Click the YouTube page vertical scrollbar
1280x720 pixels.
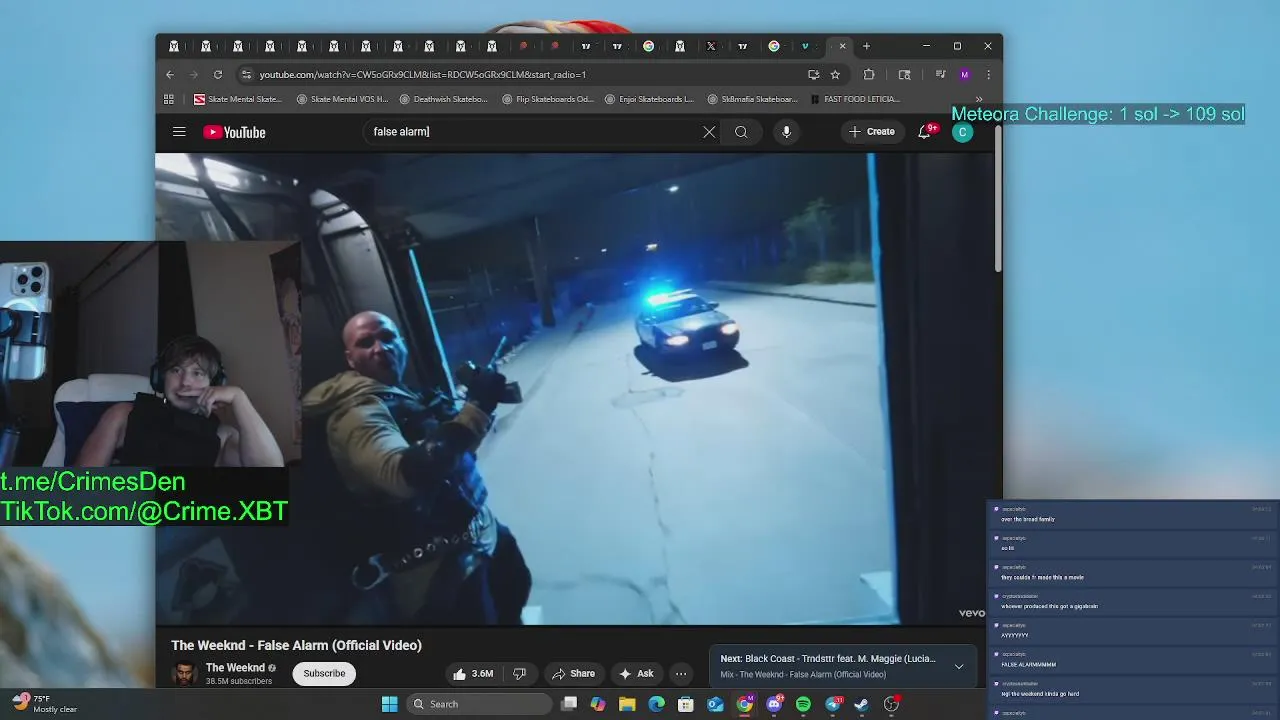click(x=997, y=200)
